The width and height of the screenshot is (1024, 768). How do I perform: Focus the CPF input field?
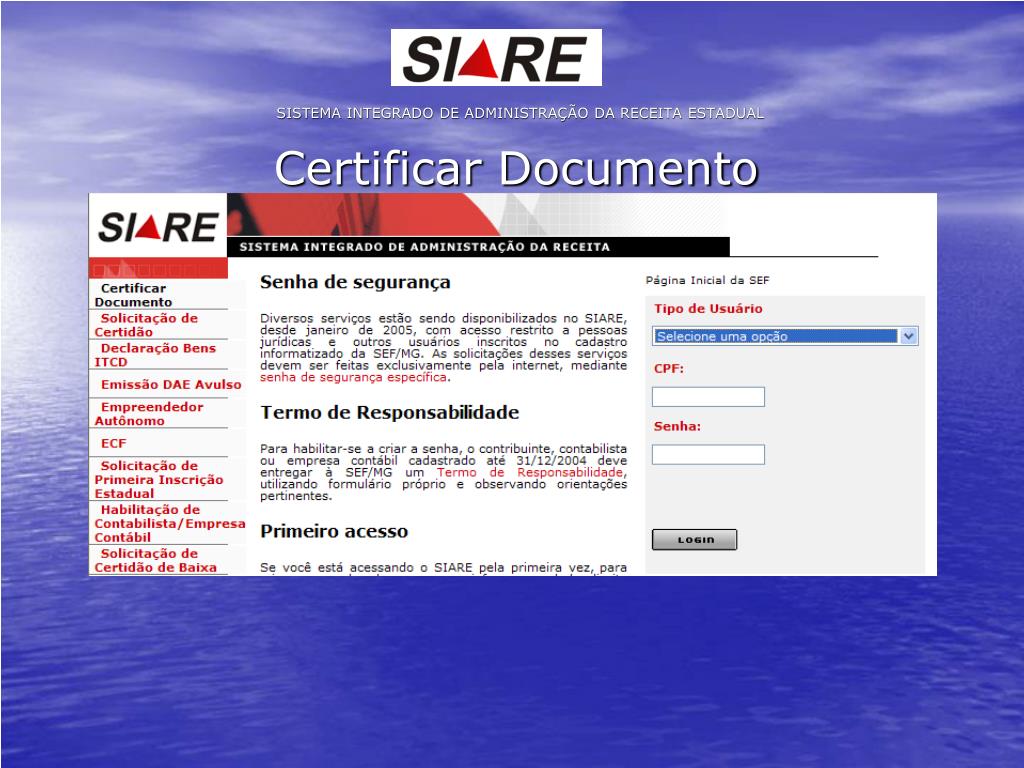pyautogui.click(x=708, y=396)
